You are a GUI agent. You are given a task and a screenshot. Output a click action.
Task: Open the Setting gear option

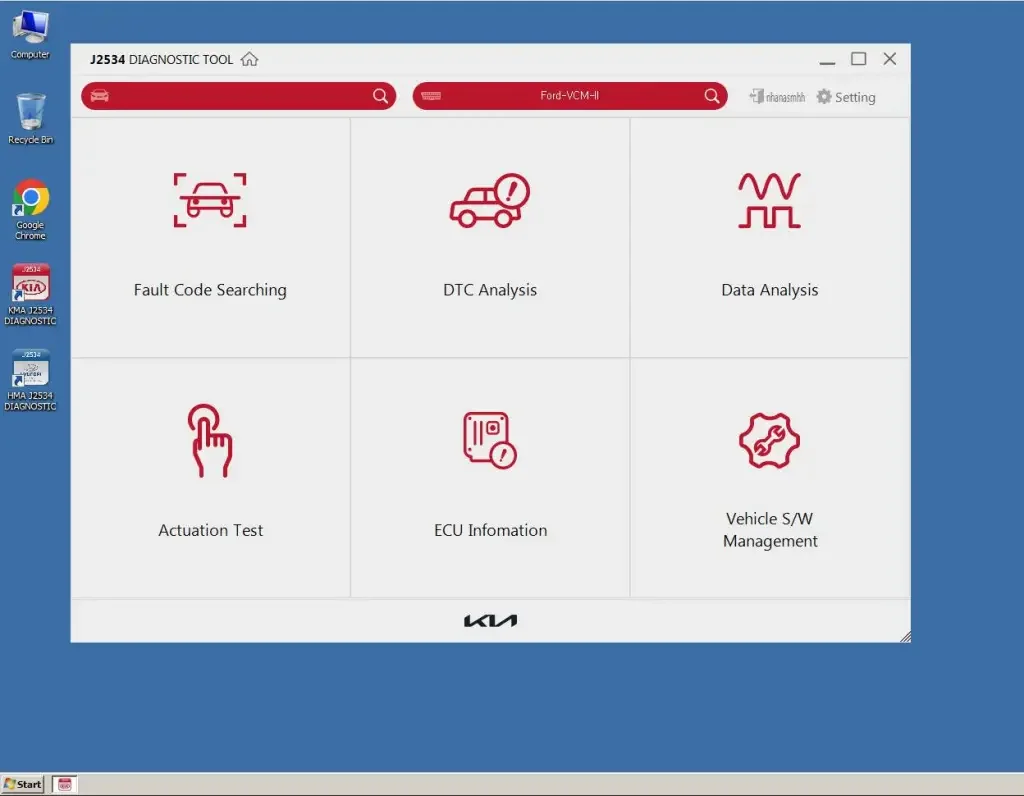click(845, 97)
